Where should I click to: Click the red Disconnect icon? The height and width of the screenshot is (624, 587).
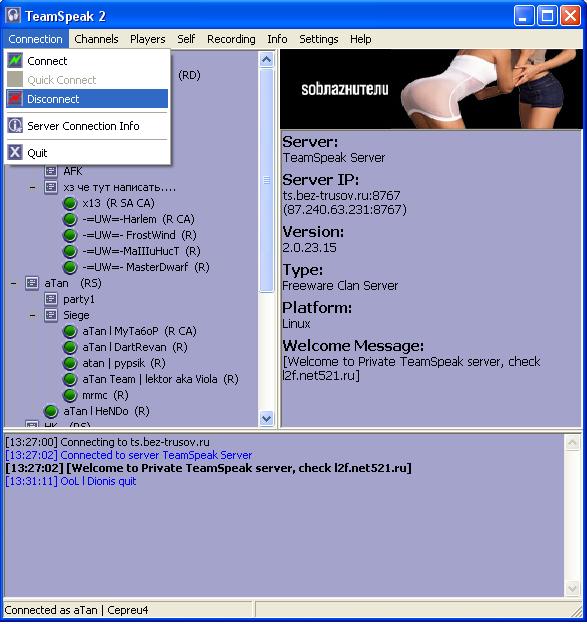15,99
